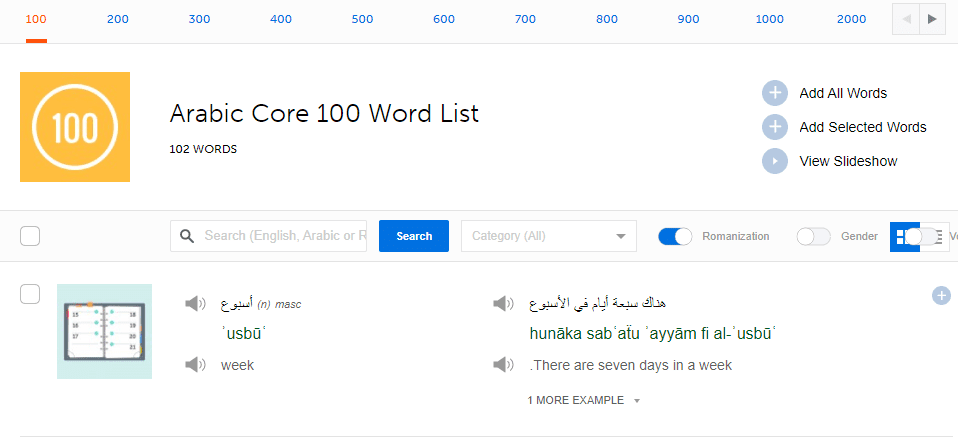Tick the checkbox for the week entry
The width and height of the screenshot is (958, 438).
[30, 293]
